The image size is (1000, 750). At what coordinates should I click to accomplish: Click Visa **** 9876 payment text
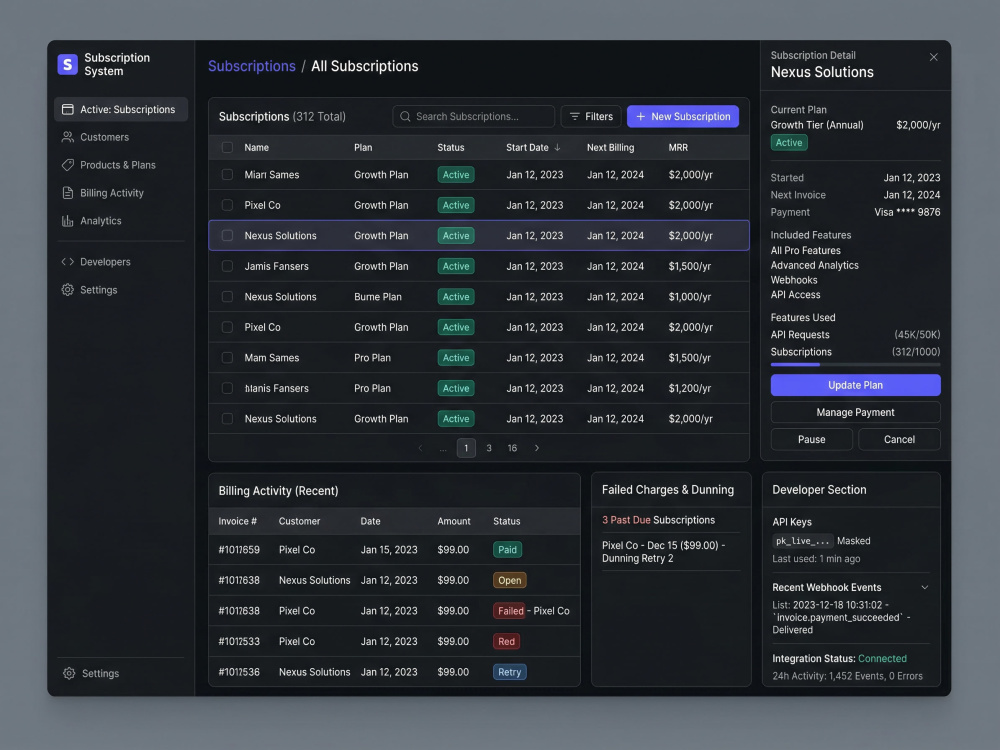[907, 212]
